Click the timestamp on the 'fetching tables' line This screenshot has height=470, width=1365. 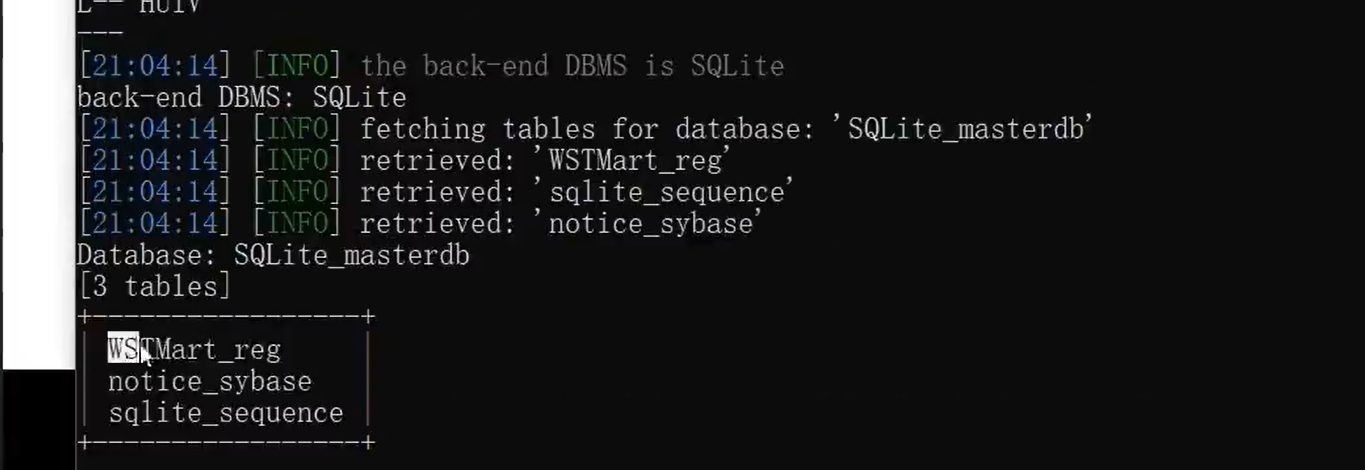pyautogui.click(x=155, y=129)
